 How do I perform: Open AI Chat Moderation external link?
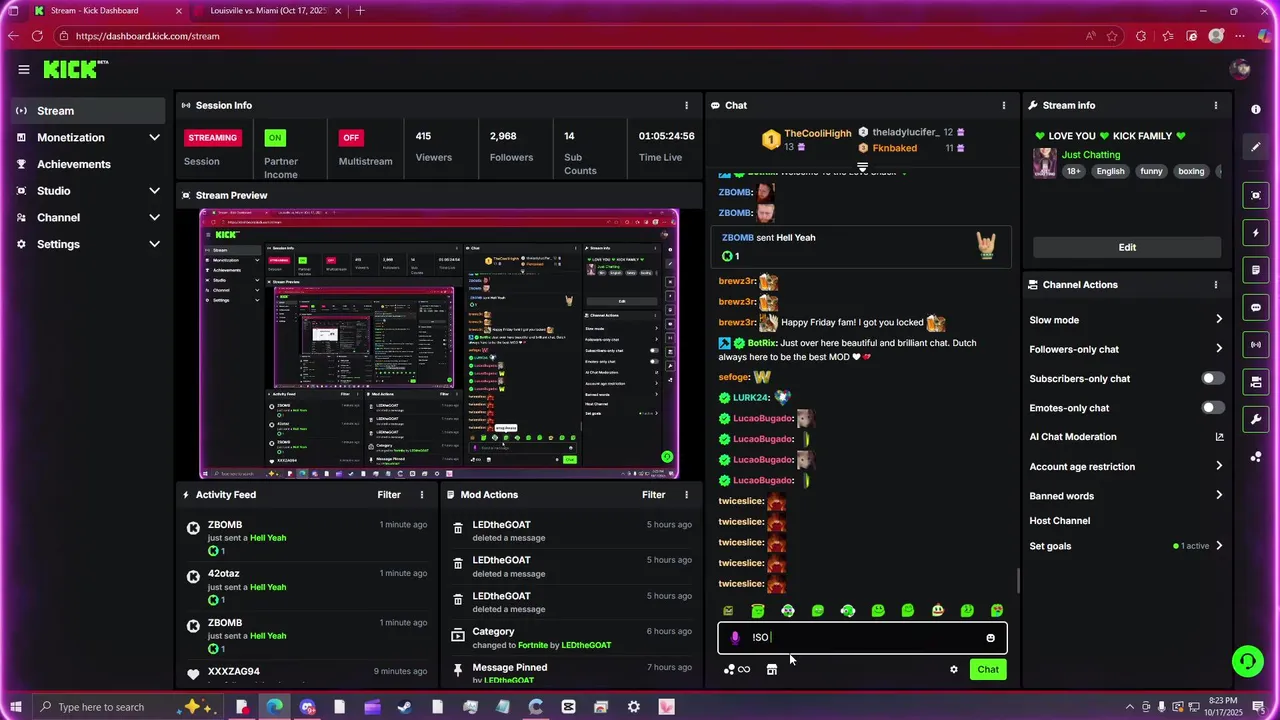click(1219, 437)
